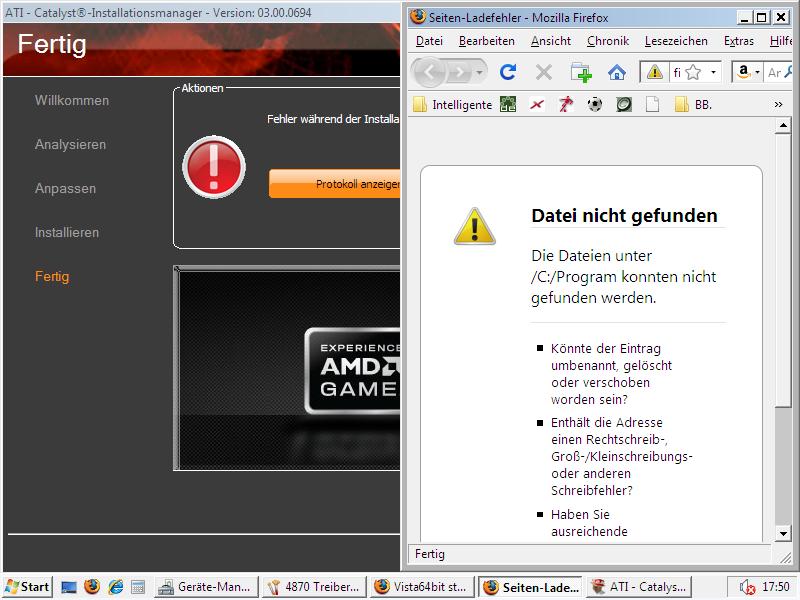Click the Stop loading X icon
This screenshot has height=600, width=800.
[x=544, y=72]
